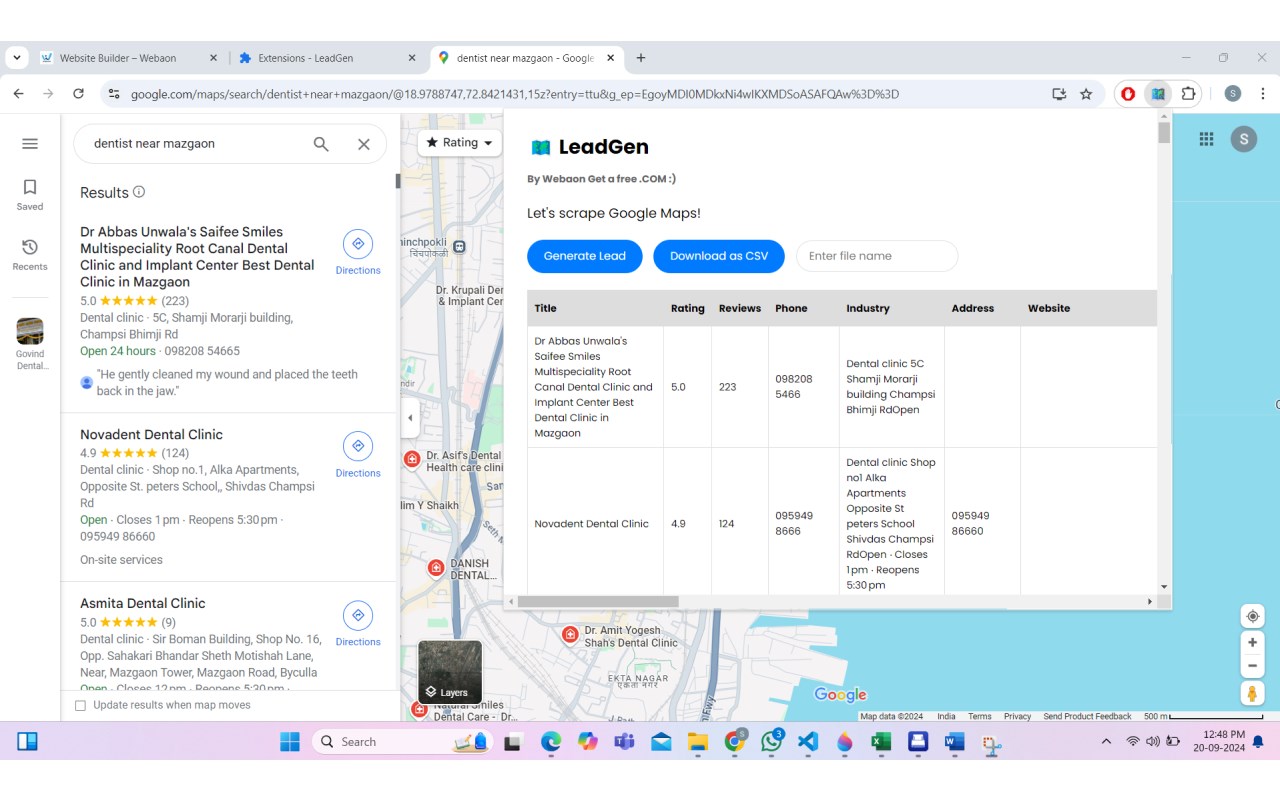The image size is (1280, 800).
Task: Click the DANISH DENTAL map marker
Action: point(436,568)
